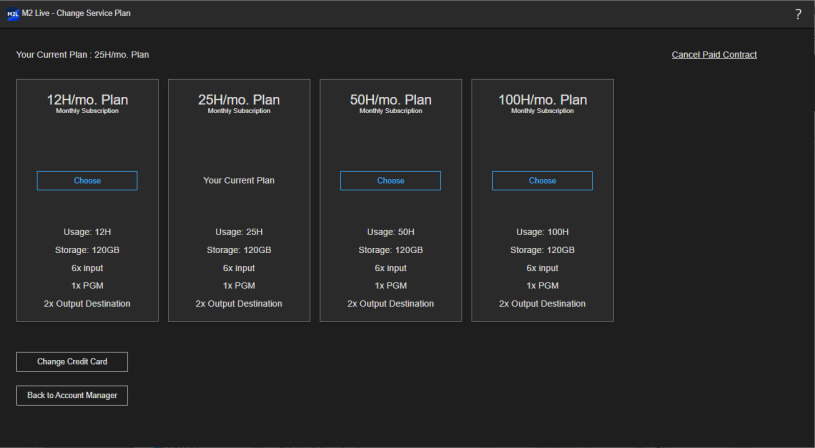Click '1x PGM' in 12H plan card

pyautogui.click(x=87, y=286)
